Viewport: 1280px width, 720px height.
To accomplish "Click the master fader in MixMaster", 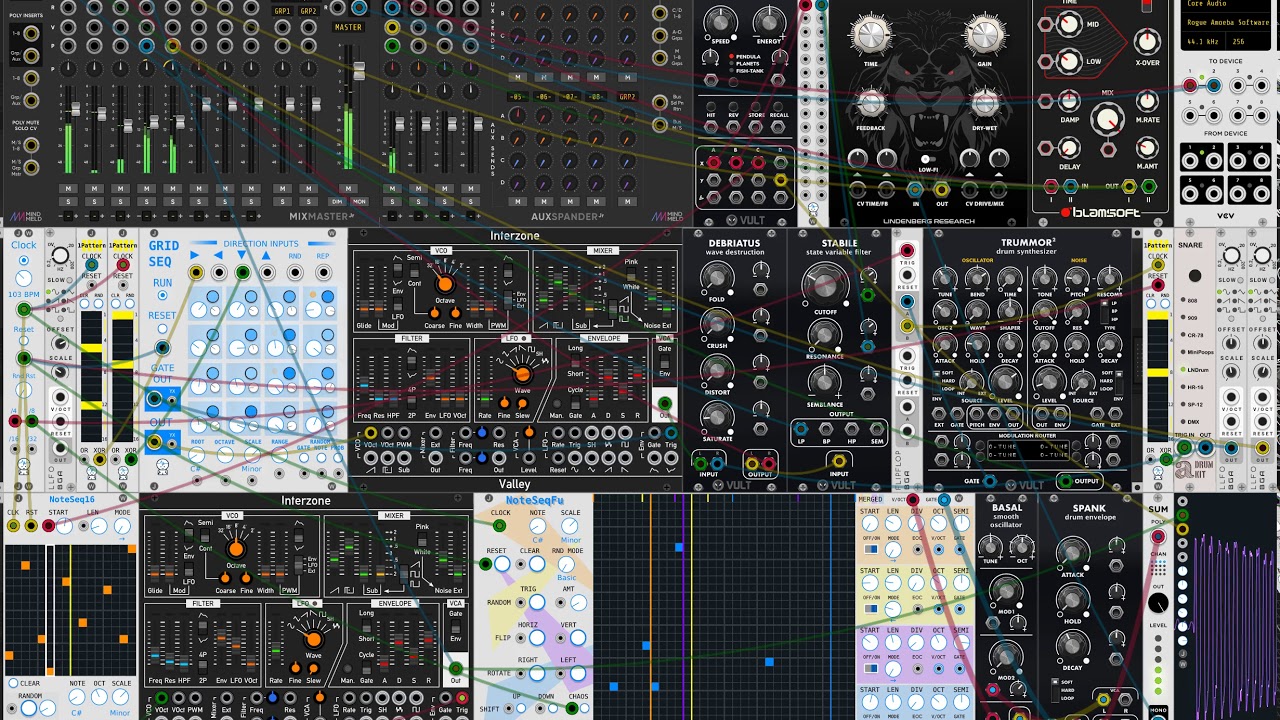I will click(x=359, y=72).
